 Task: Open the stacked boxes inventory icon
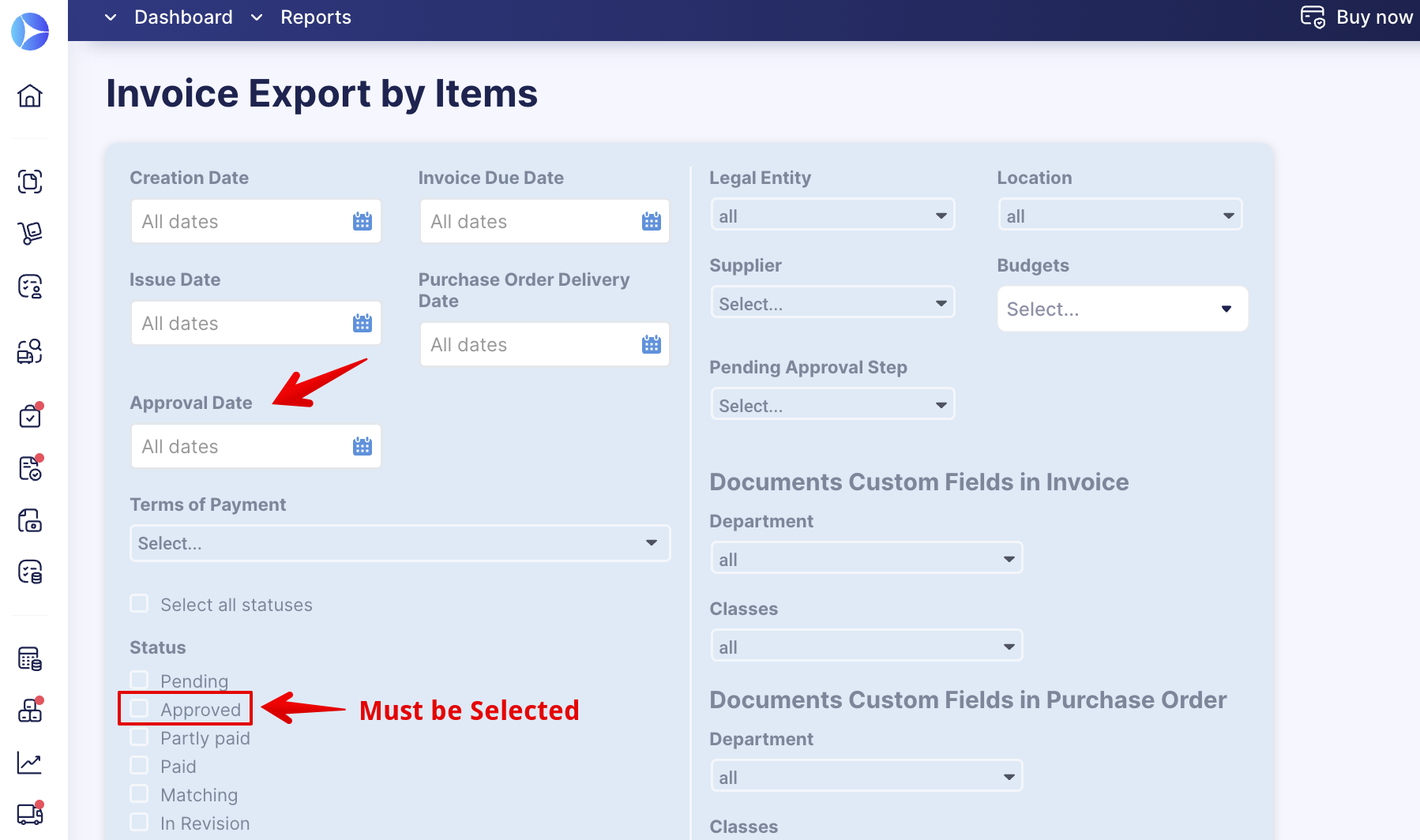(x=30, y=711)
